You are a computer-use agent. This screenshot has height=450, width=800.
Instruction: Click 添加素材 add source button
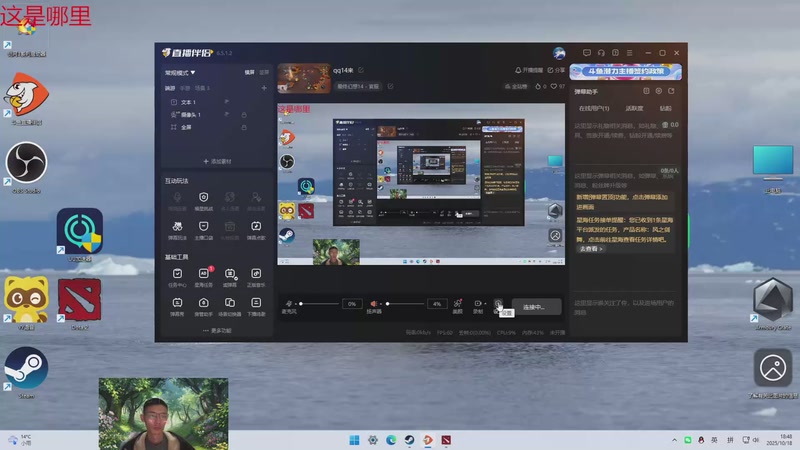(217, 161)
